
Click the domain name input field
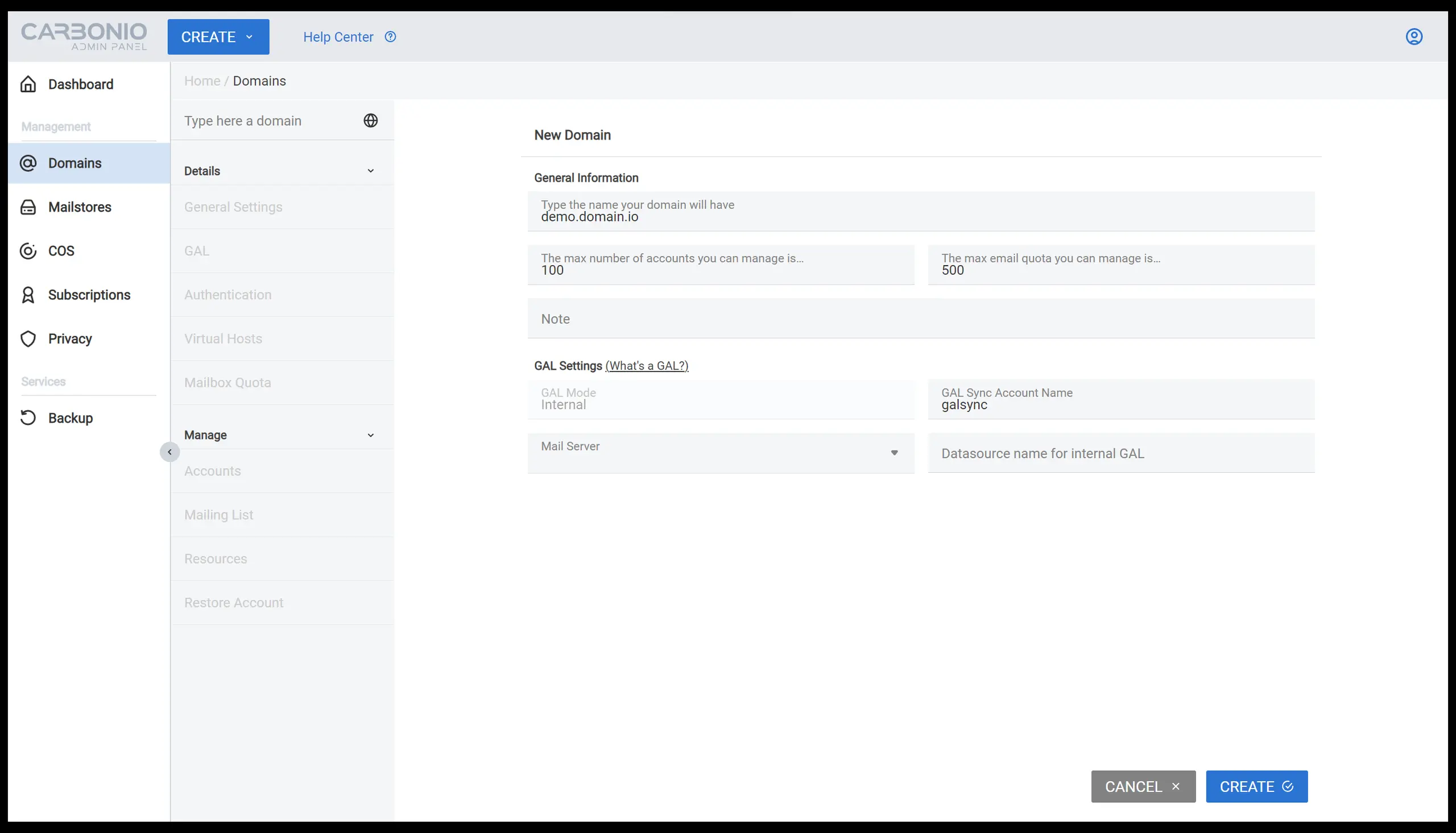click(921, 210)
